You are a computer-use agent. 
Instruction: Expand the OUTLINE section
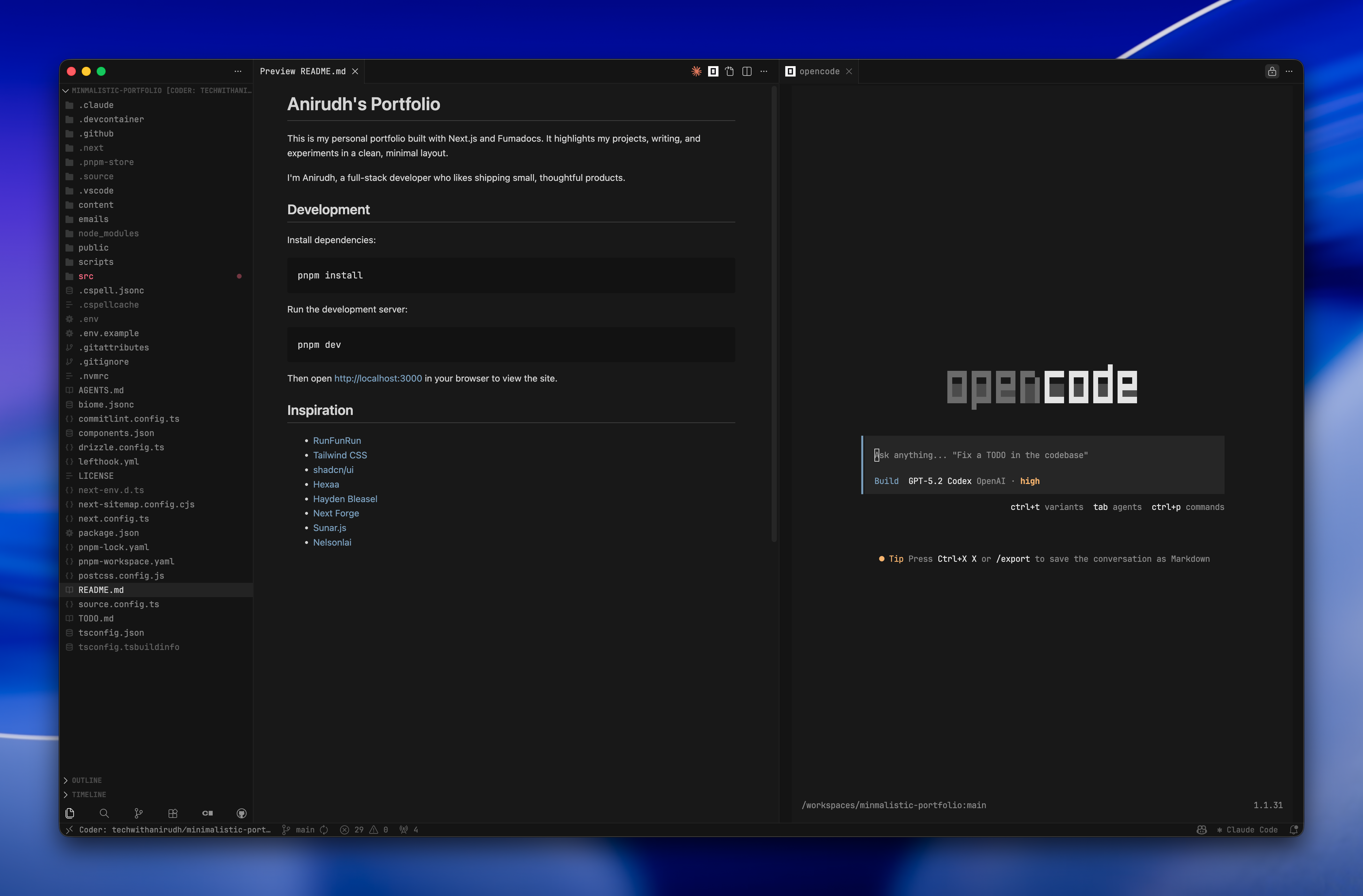(x=86, y=780)
